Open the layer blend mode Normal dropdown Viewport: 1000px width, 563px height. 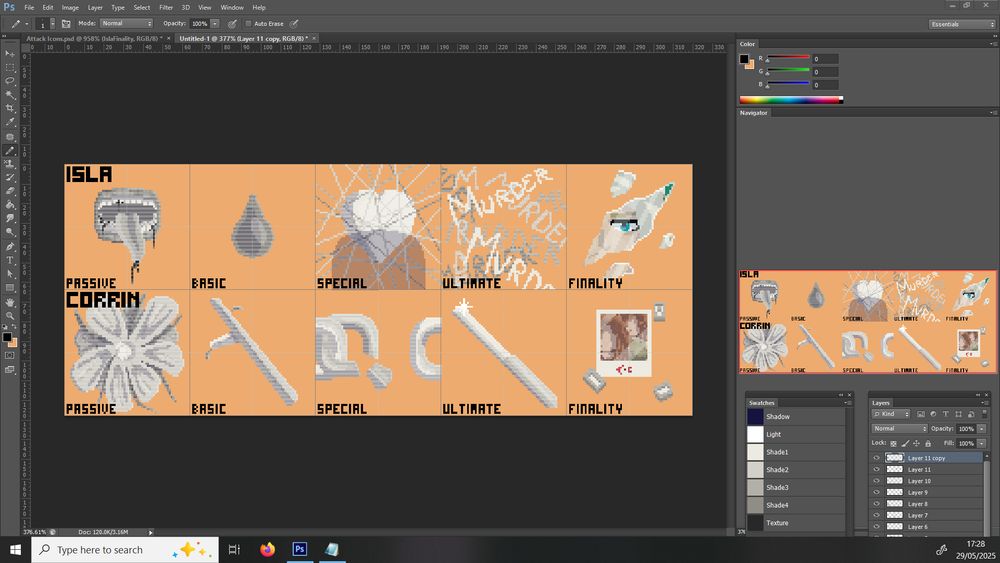(x=899, y=428)
